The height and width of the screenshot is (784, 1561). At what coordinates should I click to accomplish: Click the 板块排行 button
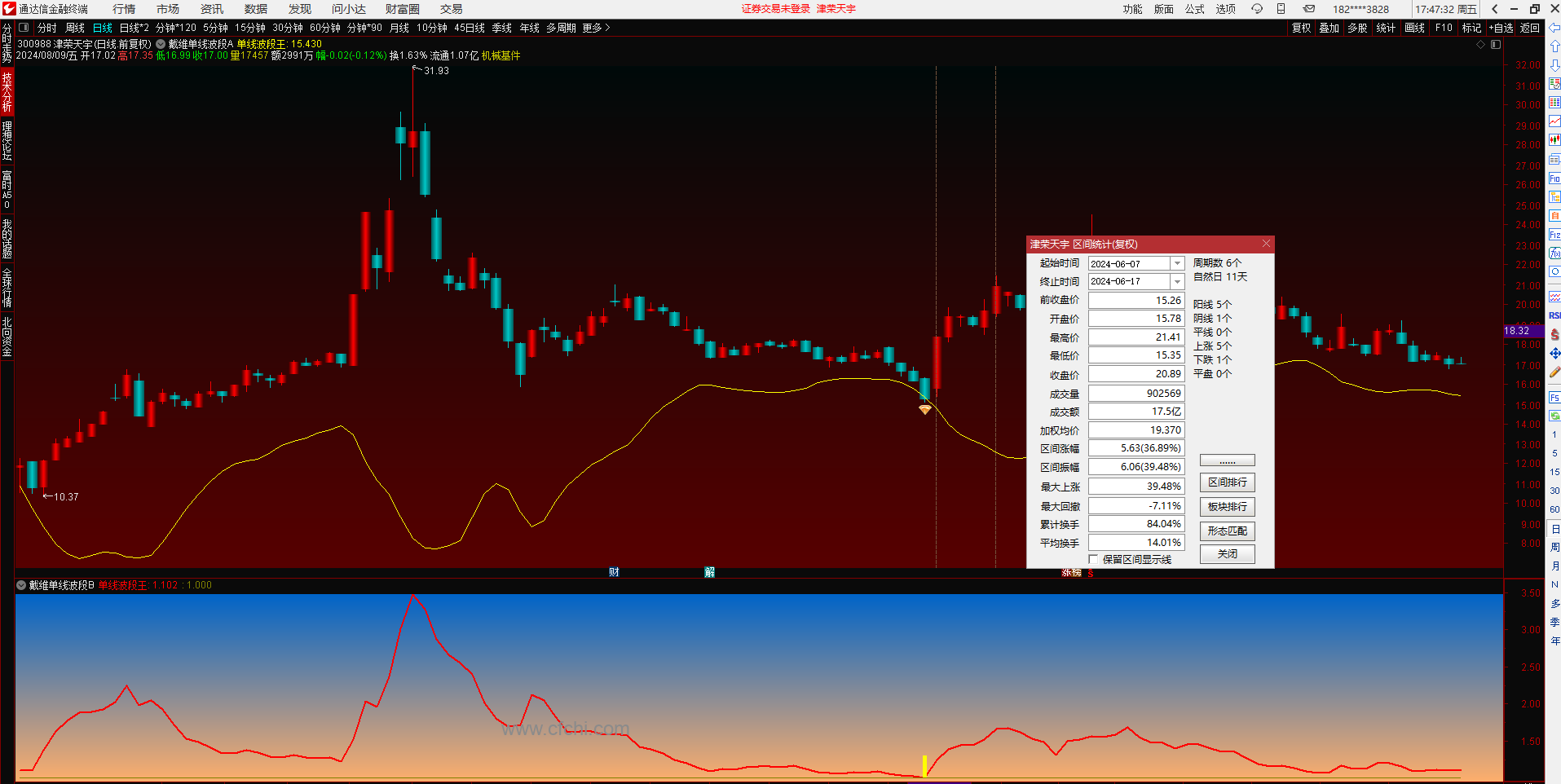(1228, 507)
